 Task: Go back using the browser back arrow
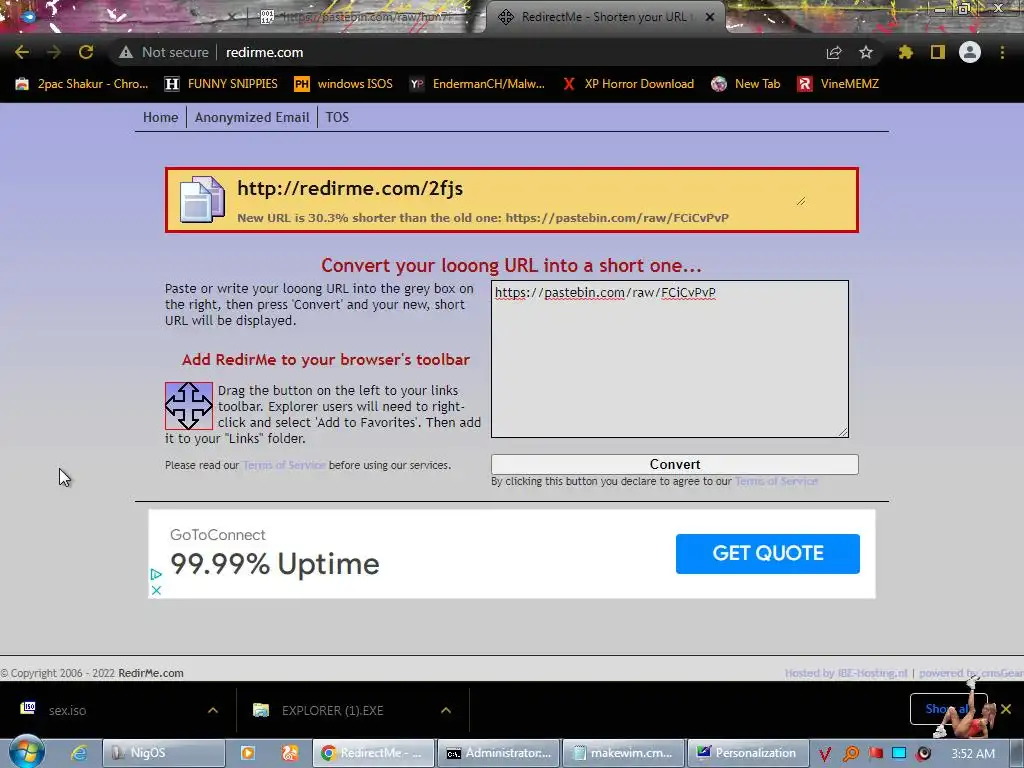[22, 52]
